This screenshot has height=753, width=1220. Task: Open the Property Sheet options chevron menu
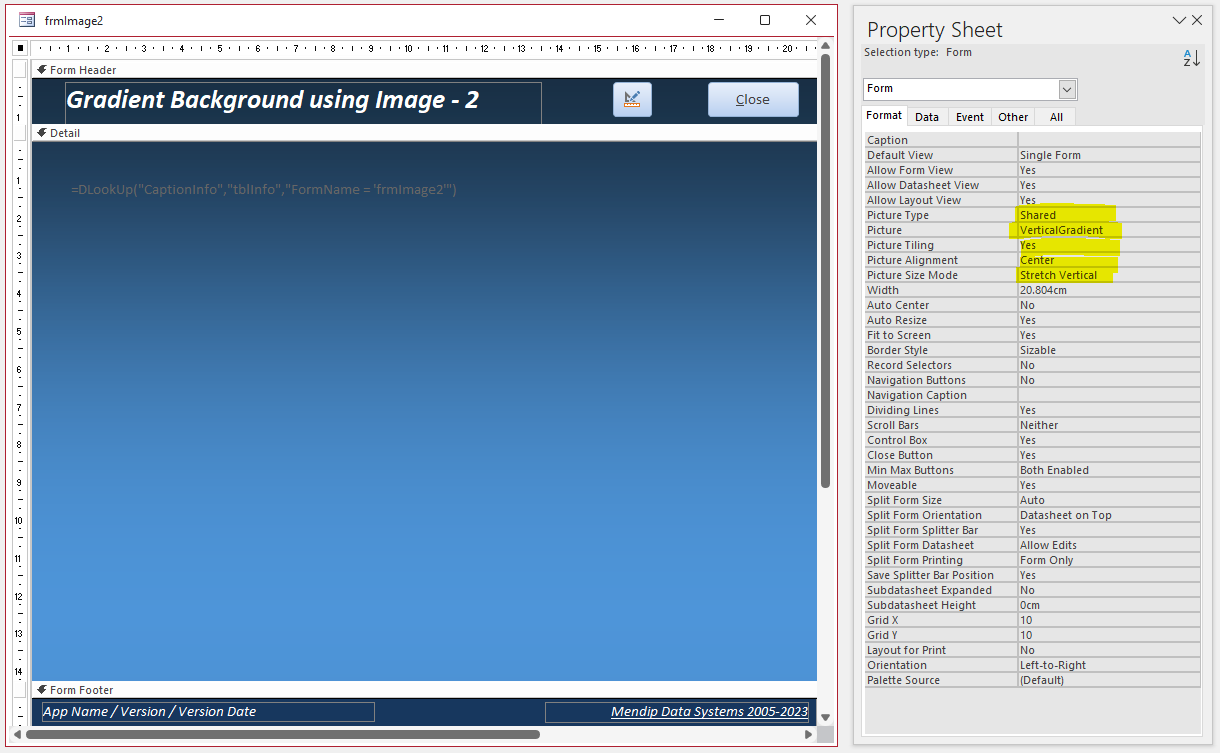[x=1178, y=20]
